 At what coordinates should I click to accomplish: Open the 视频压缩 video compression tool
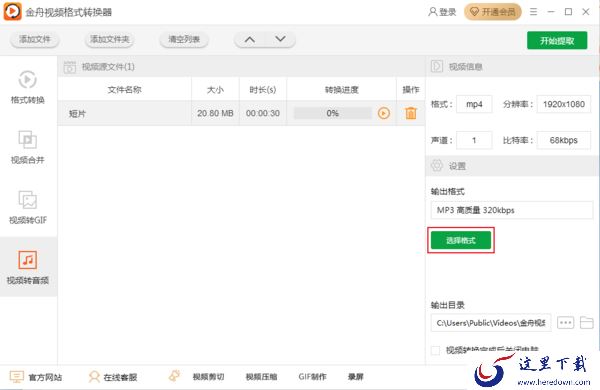tap(261, 377)
